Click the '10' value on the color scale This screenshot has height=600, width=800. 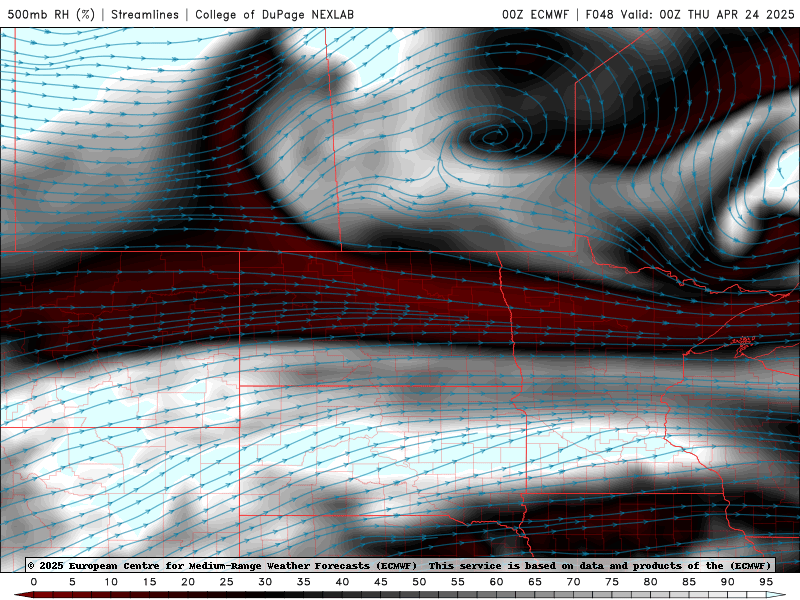tap(111, 582)
